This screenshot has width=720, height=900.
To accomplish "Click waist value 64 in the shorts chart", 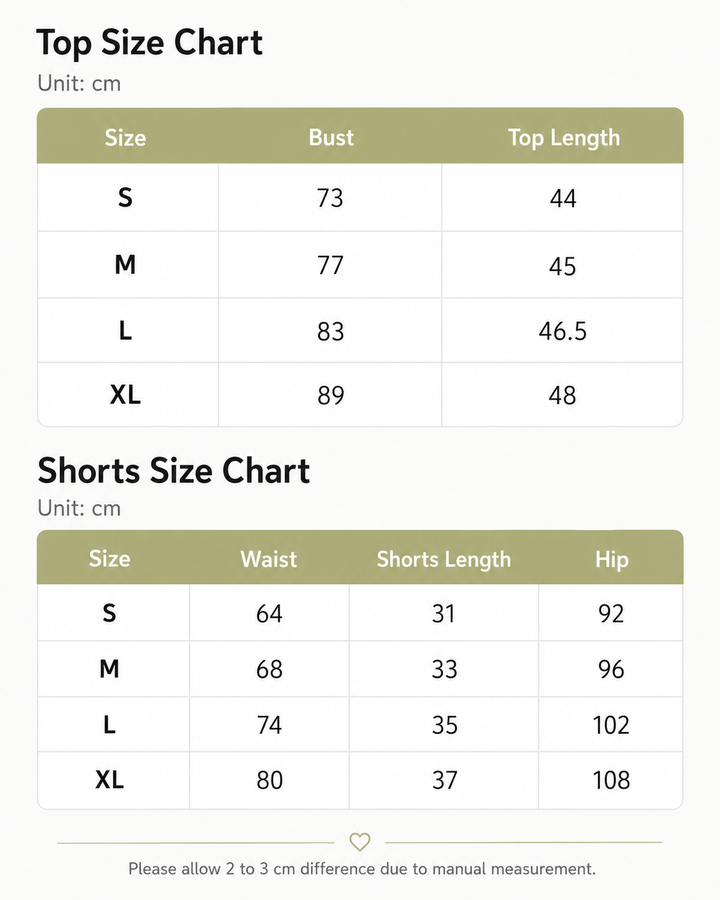I will click(x=269, y=614).
